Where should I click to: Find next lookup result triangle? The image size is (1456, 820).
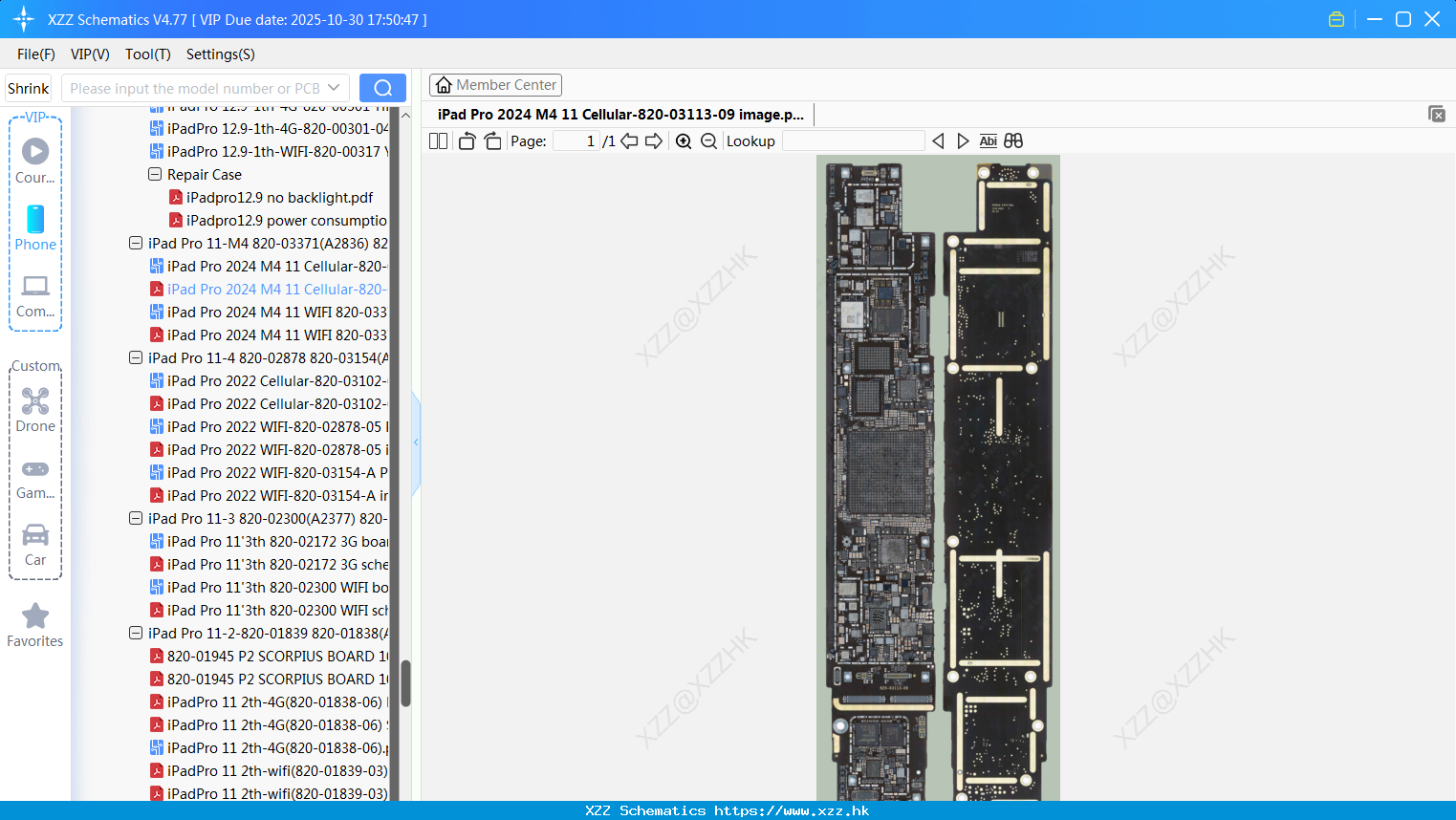click(963, 140)
